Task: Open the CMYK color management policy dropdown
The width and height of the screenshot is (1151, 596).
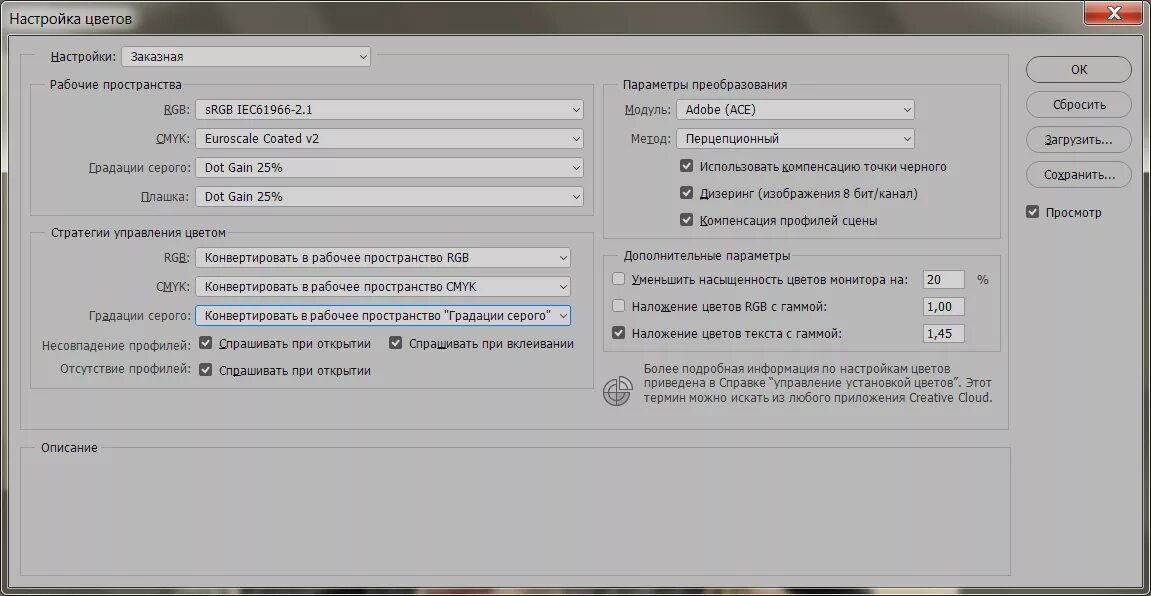Action: pyautogui.click(x=383, y=286)
